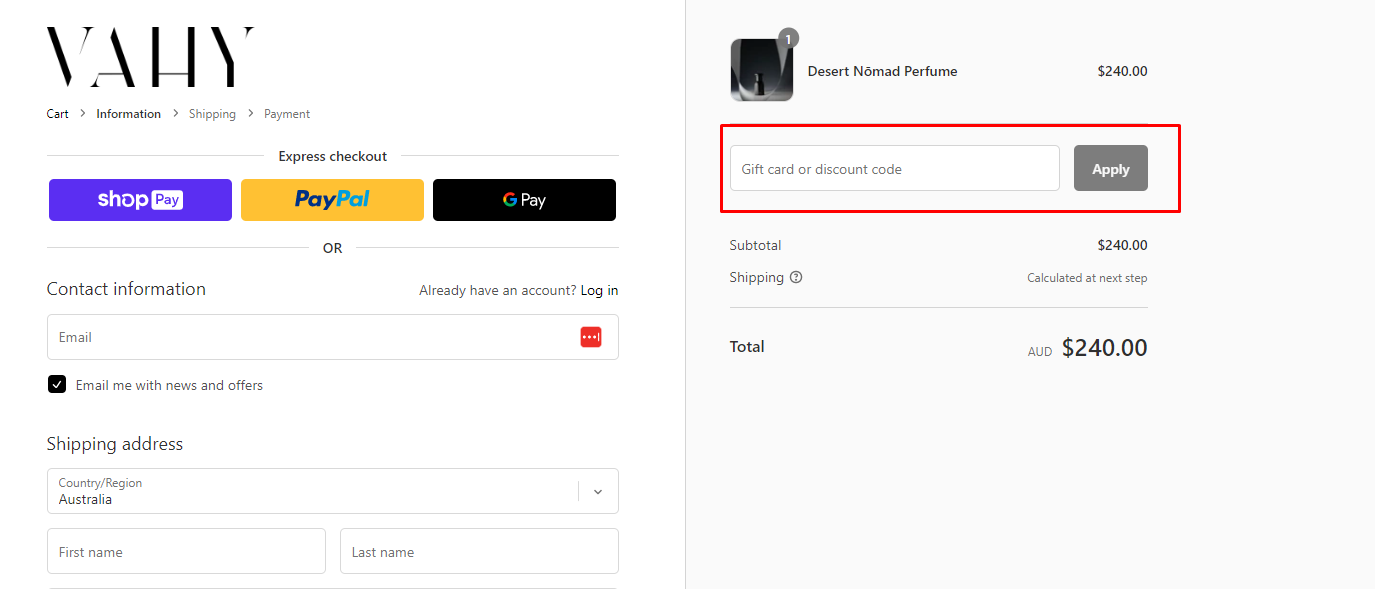Viewport: 1375px width, 589px height.
Task: Click the Calculated at next step text
Action: (x=1087, y=278)
